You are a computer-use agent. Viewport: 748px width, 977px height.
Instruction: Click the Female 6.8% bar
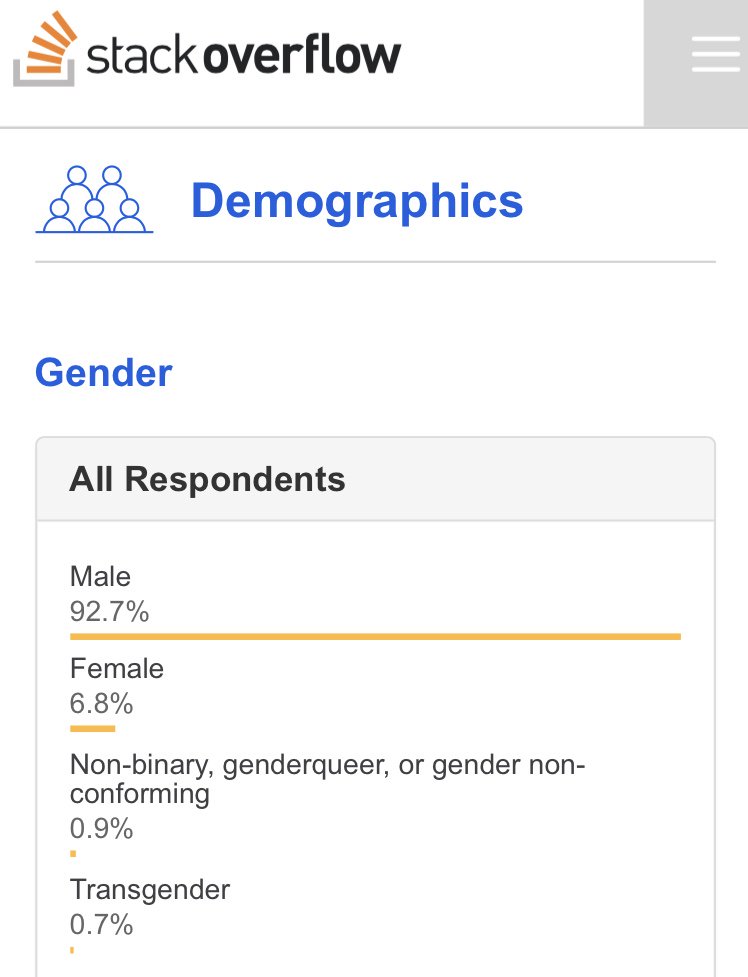pyautogui.click(x=92, y=728)
